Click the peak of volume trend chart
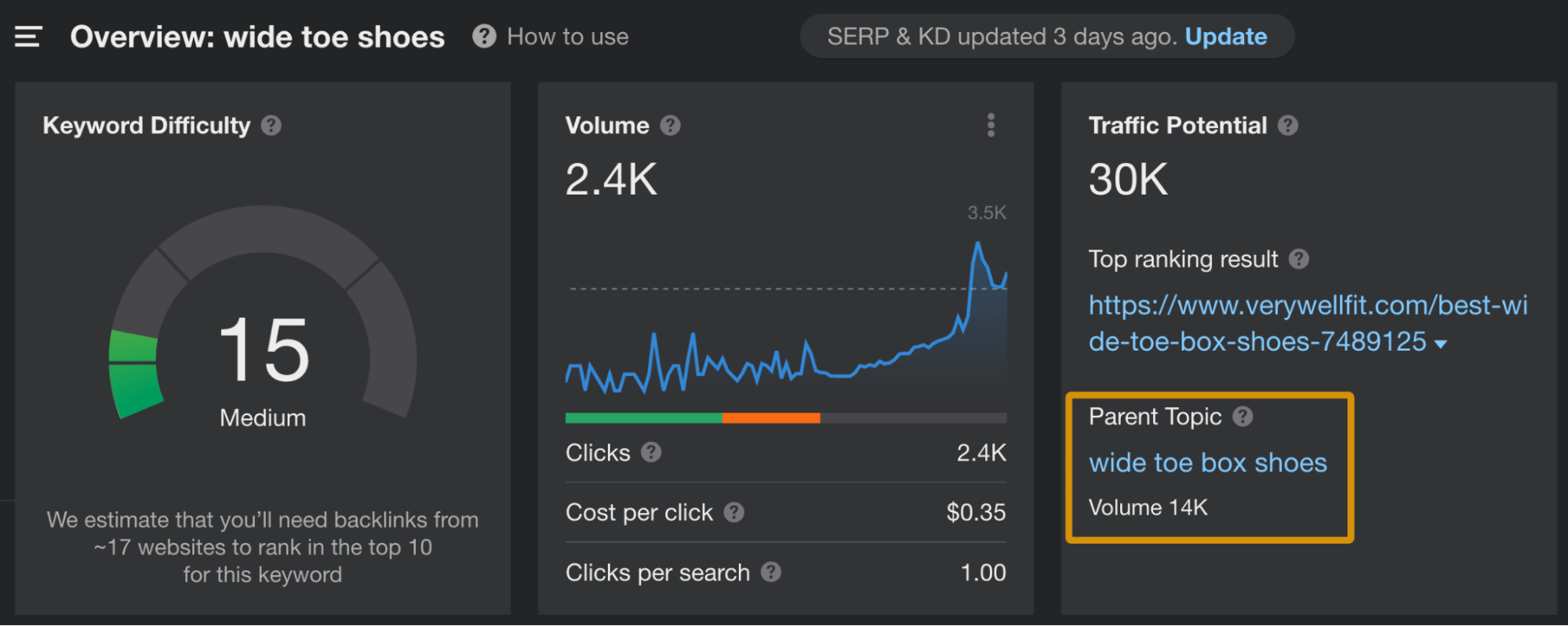This screenshot has height=626, width=1568. point(977,245)
